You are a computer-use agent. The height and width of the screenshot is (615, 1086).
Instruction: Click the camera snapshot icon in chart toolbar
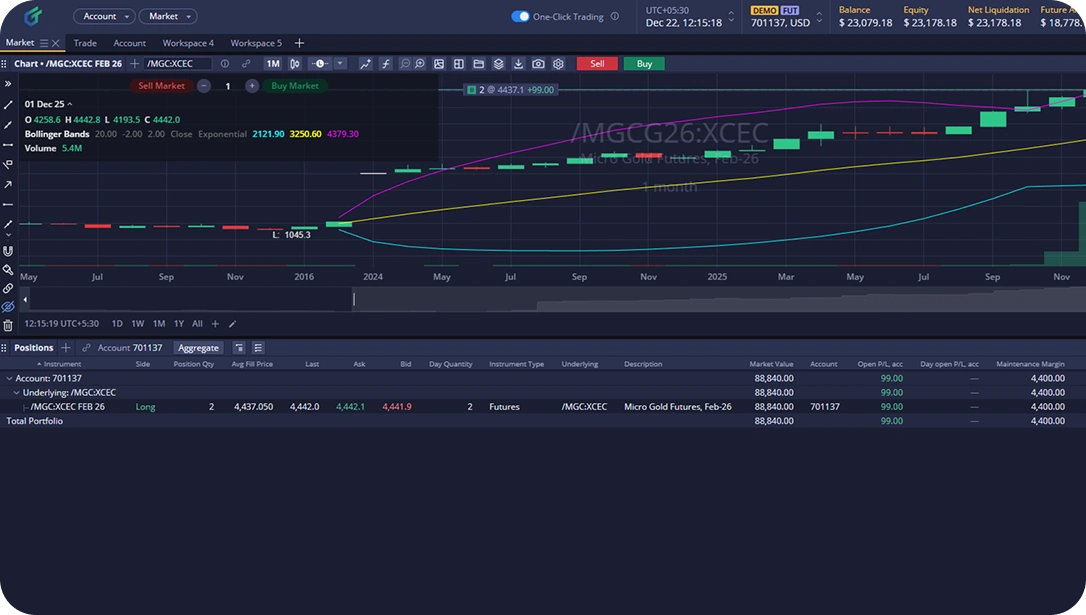click(538, 64)
